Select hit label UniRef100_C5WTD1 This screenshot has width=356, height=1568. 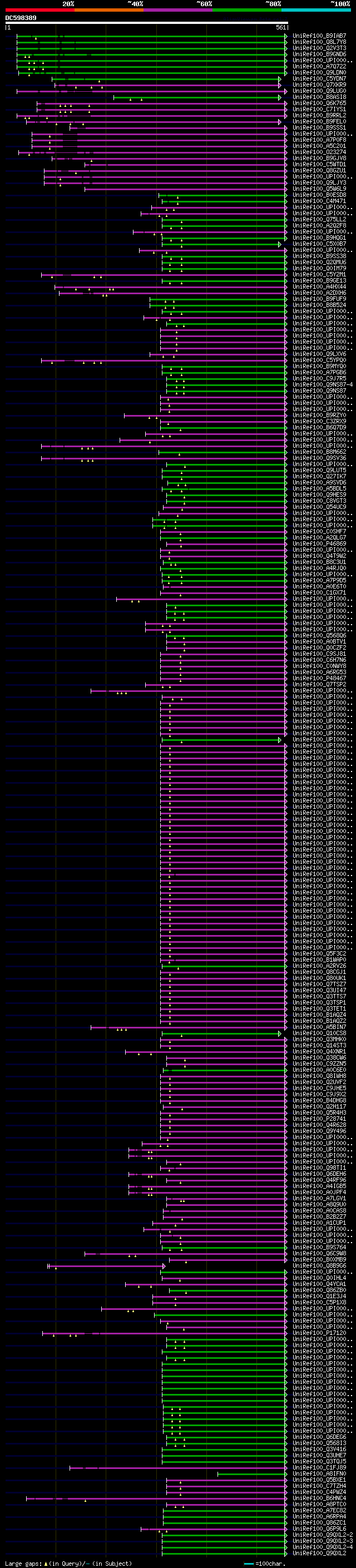point(319,164)
